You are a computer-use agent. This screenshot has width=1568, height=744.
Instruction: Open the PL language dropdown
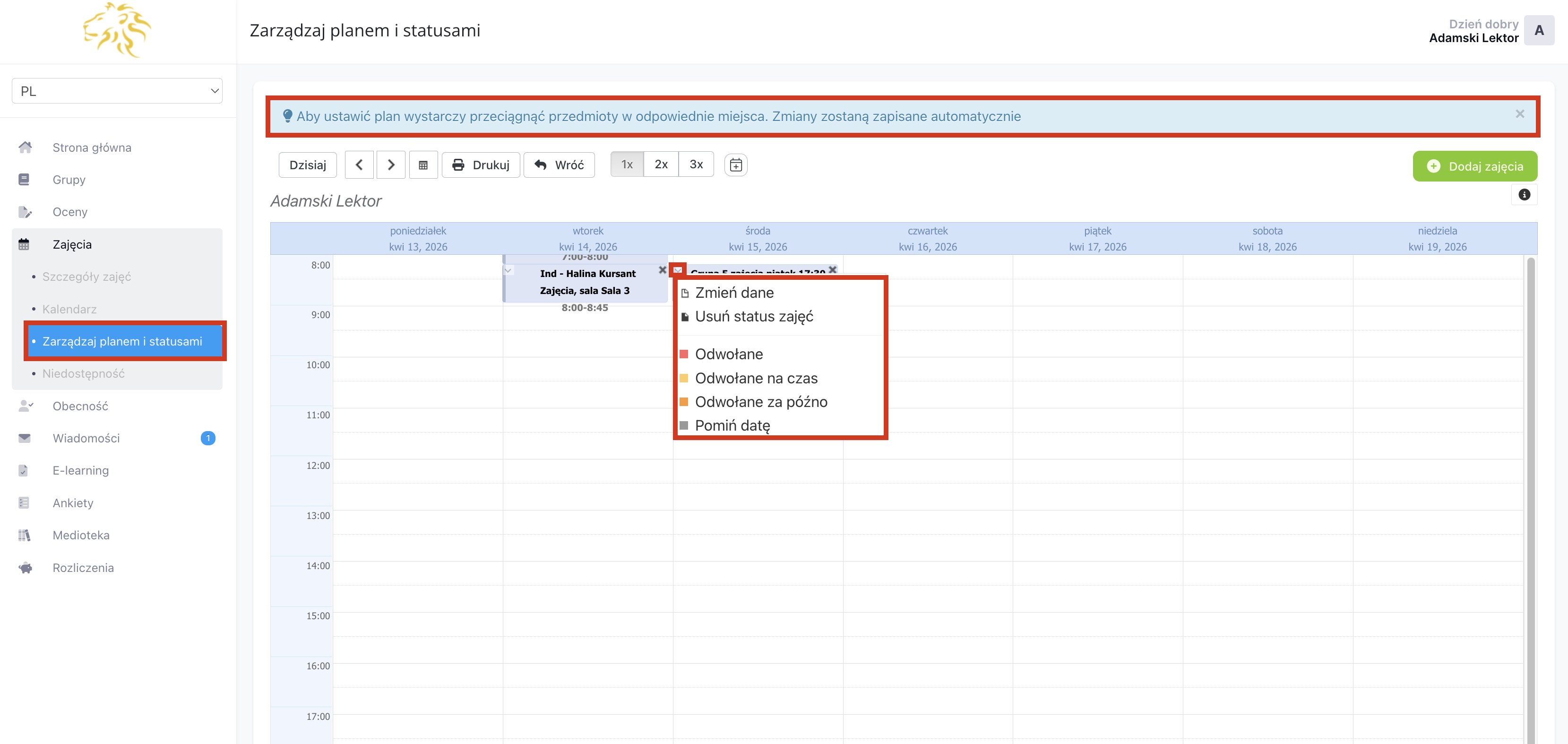[x=117, y=91]
